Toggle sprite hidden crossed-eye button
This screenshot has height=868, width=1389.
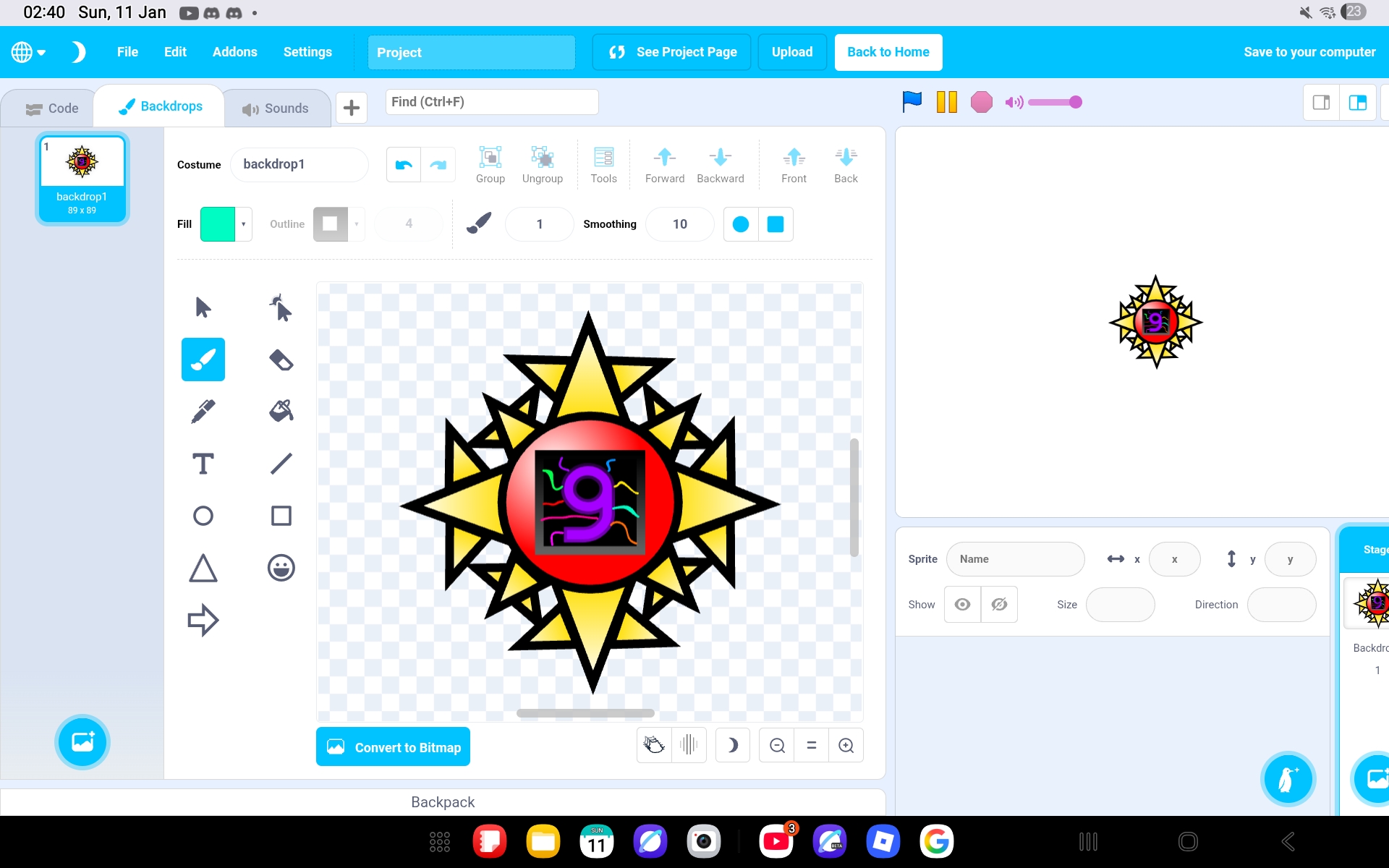[x=999, y=604]
